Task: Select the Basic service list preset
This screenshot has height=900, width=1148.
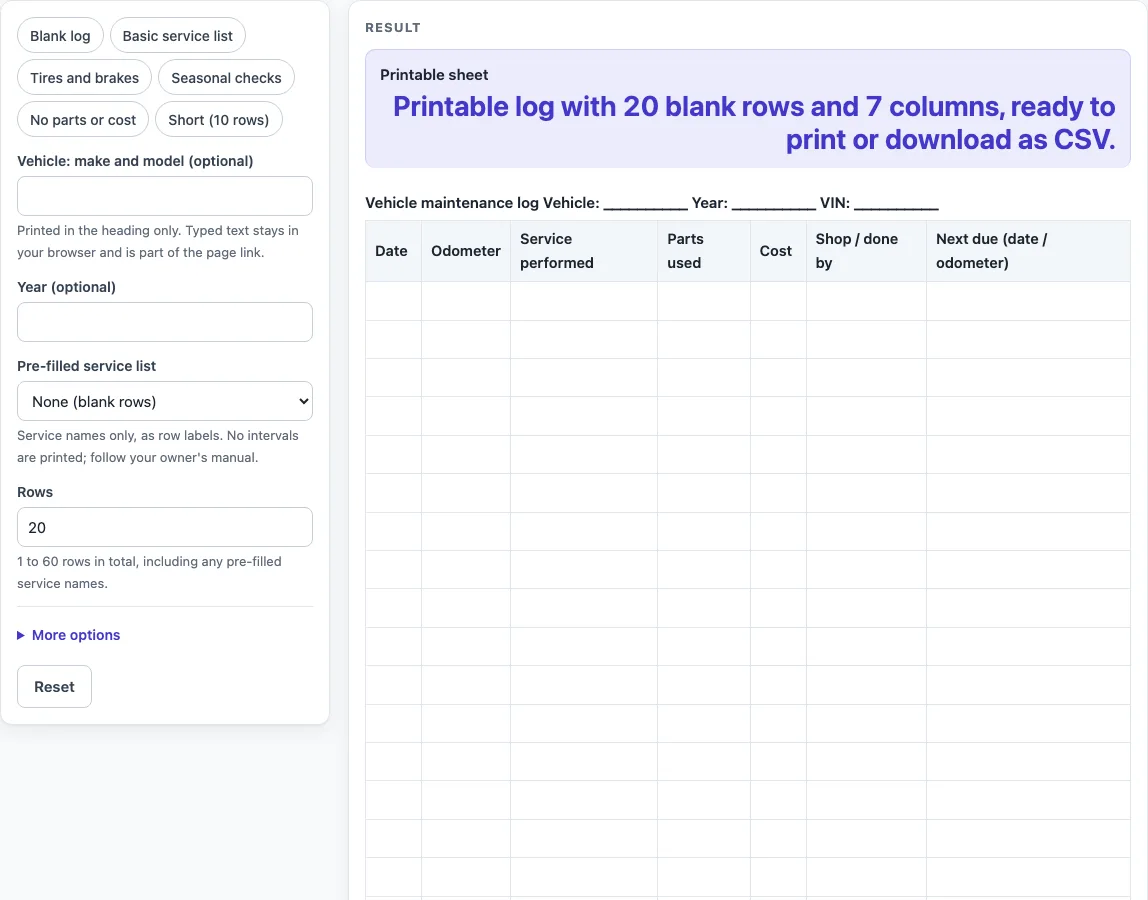Action: pos(177,36)
